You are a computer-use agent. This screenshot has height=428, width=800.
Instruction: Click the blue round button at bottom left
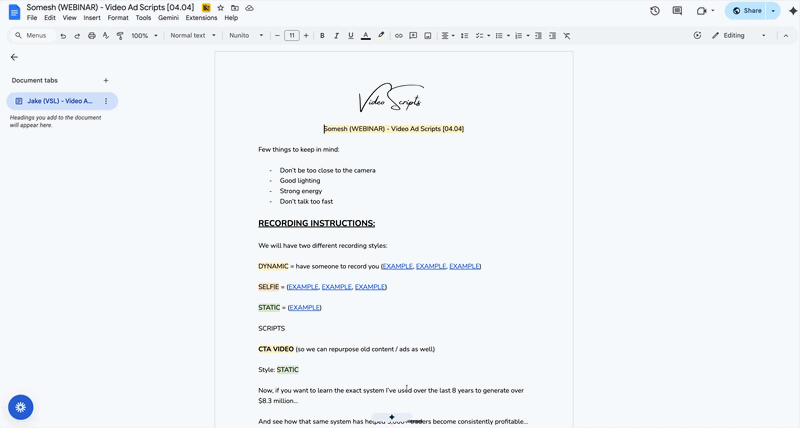tap(20, 407)
